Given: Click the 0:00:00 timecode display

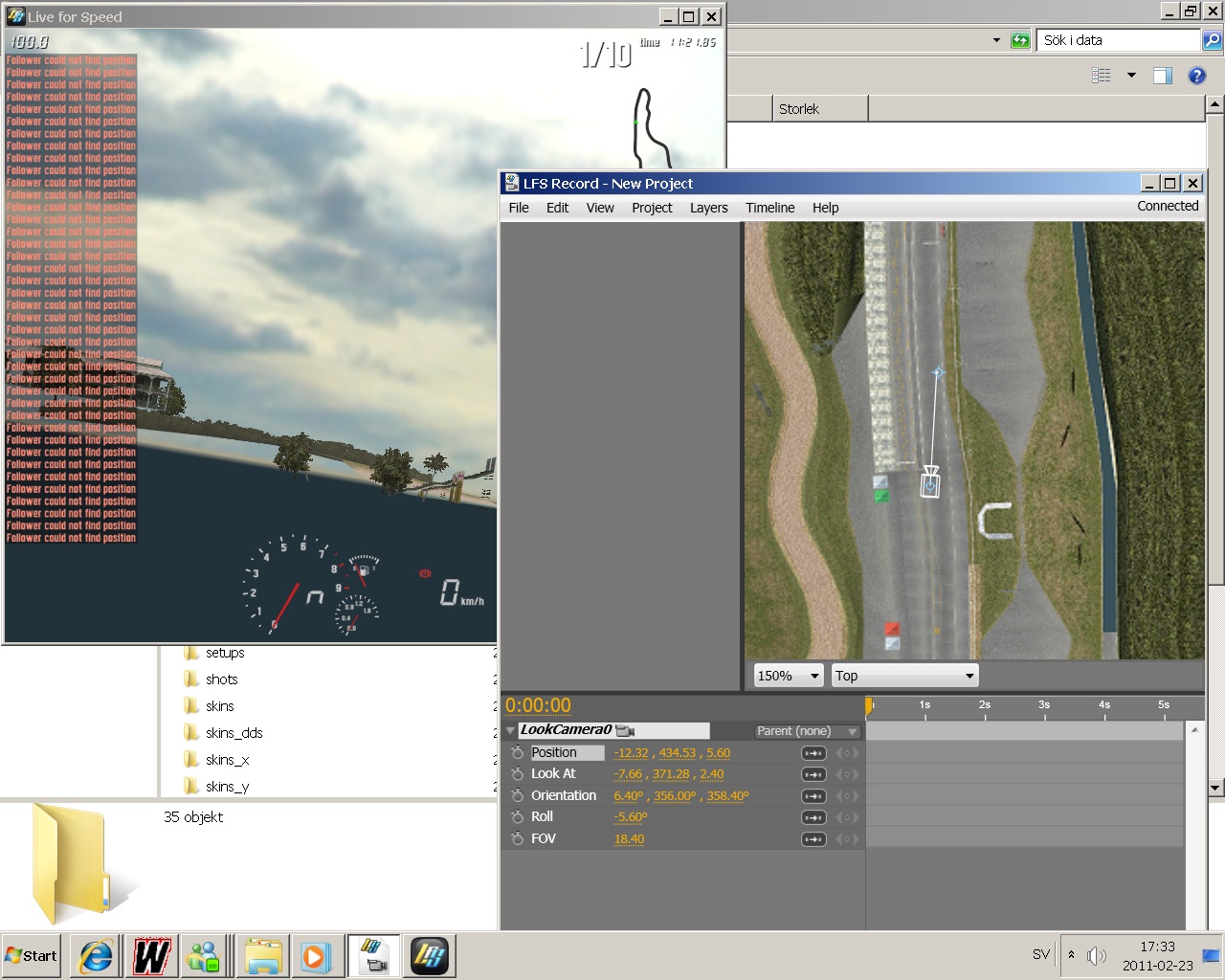Looking at the screenshot, I should point(538,706).
